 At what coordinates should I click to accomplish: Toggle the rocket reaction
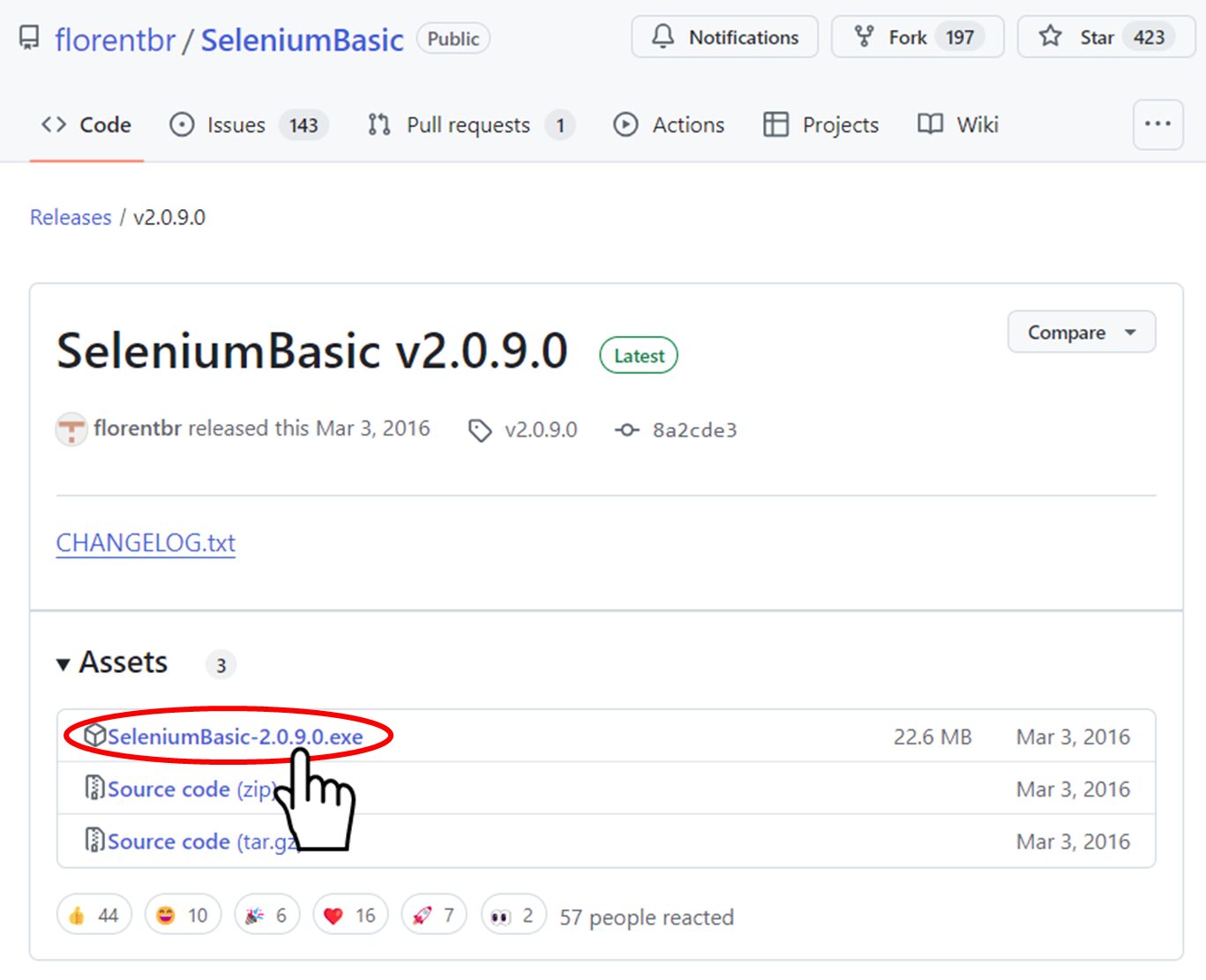click(x=433, y=915)
